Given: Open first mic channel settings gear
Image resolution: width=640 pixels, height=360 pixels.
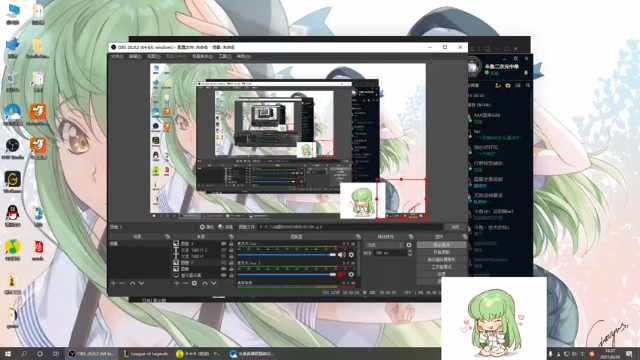Looking at the screenshot, I should 351,255.
